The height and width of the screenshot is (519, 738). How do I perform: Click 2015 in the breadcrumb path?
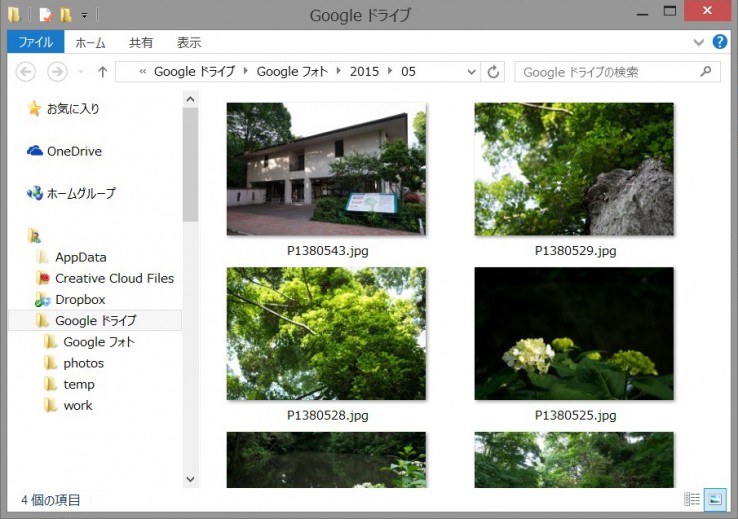(364, 72)
